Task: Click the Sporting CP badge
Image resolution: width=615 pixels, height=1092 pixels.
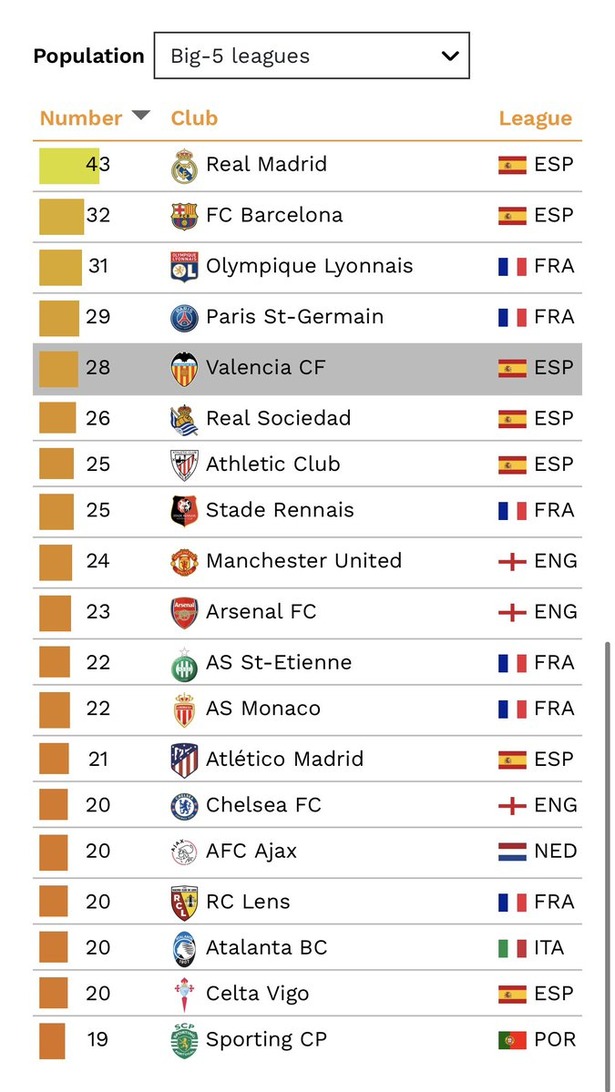Action: [x=184, y=1040]
